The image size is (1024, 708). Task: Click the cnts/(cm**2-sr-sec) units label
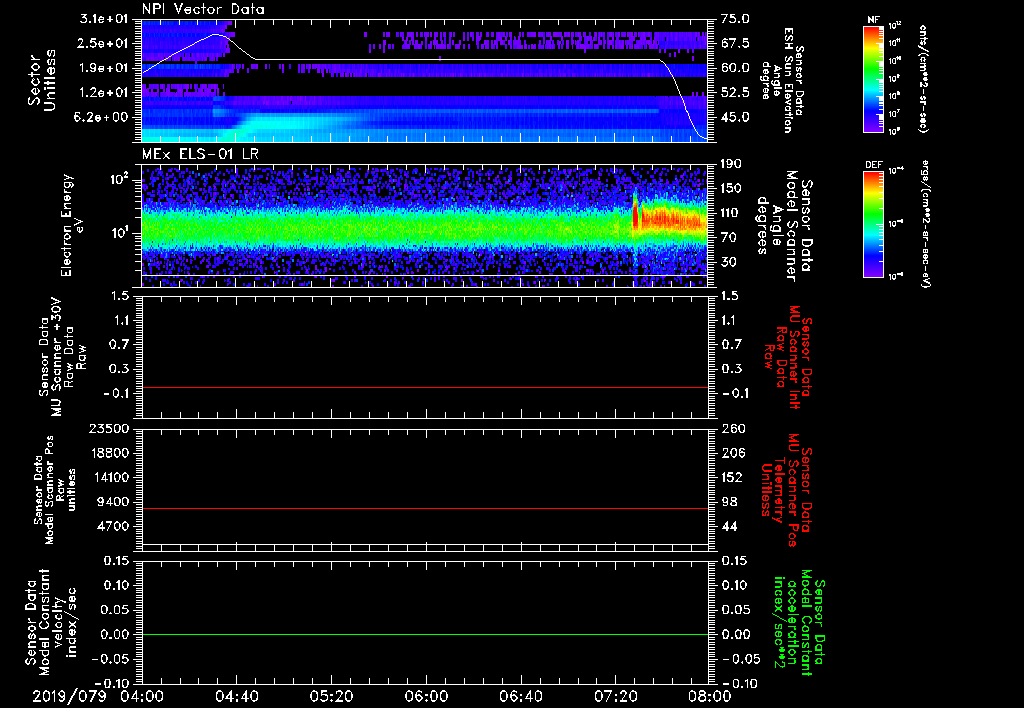tap(923, 78)
